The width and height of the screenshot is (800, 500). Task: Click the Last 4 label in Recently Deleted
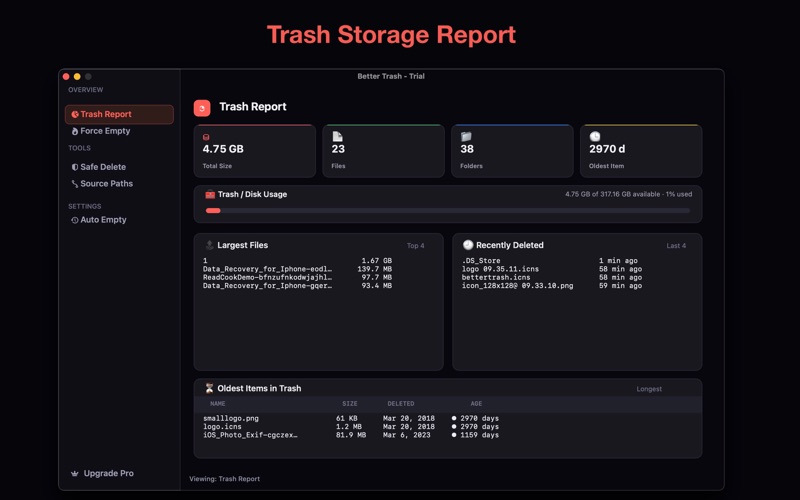pos(676,246)
